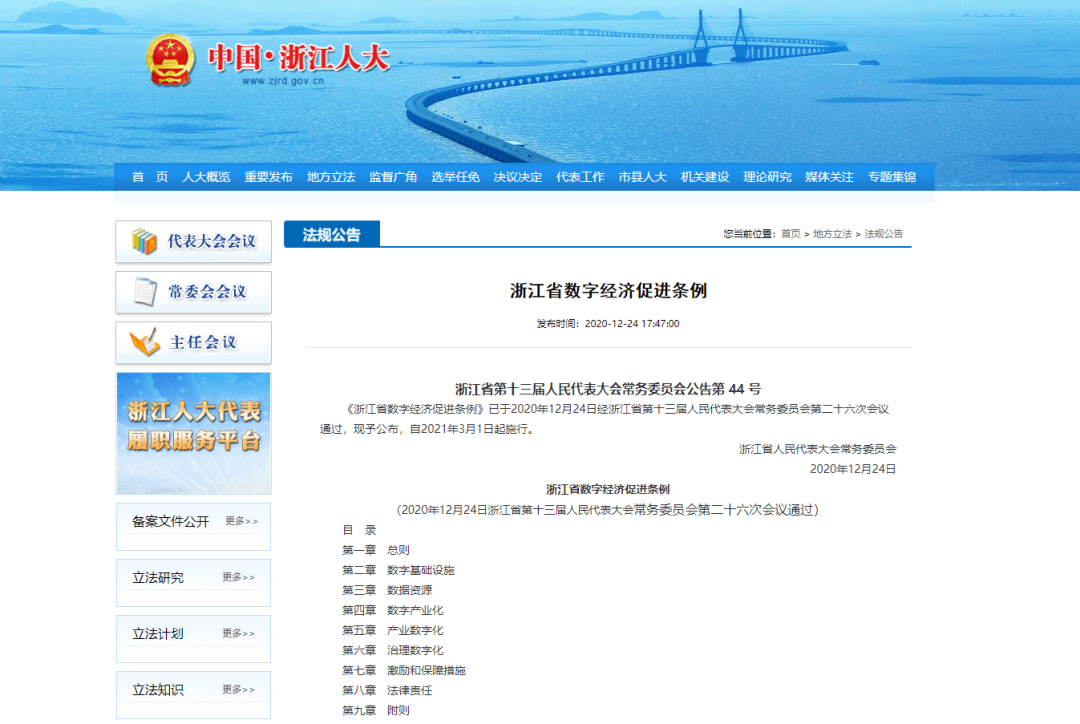Open 常委会会议 document icon button
The height and width of the screenshot is (724, 1080).
[194, 292]
